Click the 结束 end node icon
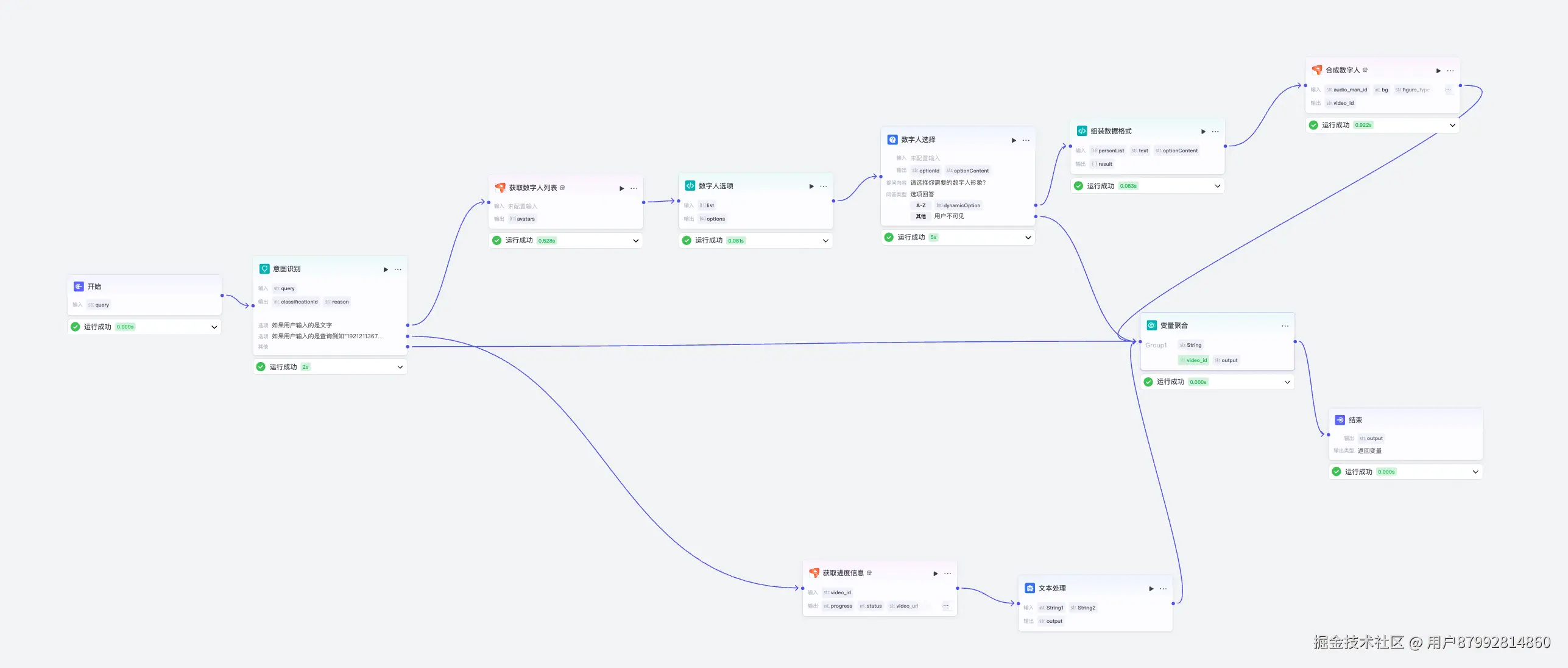The width and height of the screenshot is (1568, 668). point(1340,420)
